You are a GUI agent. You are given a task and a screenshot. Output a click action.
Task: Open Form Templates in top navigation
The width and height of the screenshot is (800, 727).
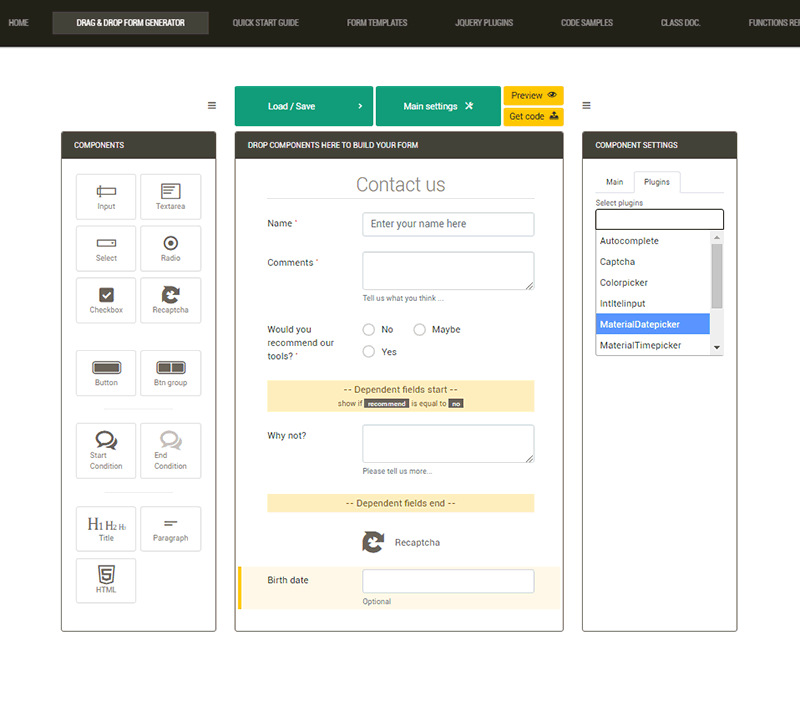click(377, 22)
